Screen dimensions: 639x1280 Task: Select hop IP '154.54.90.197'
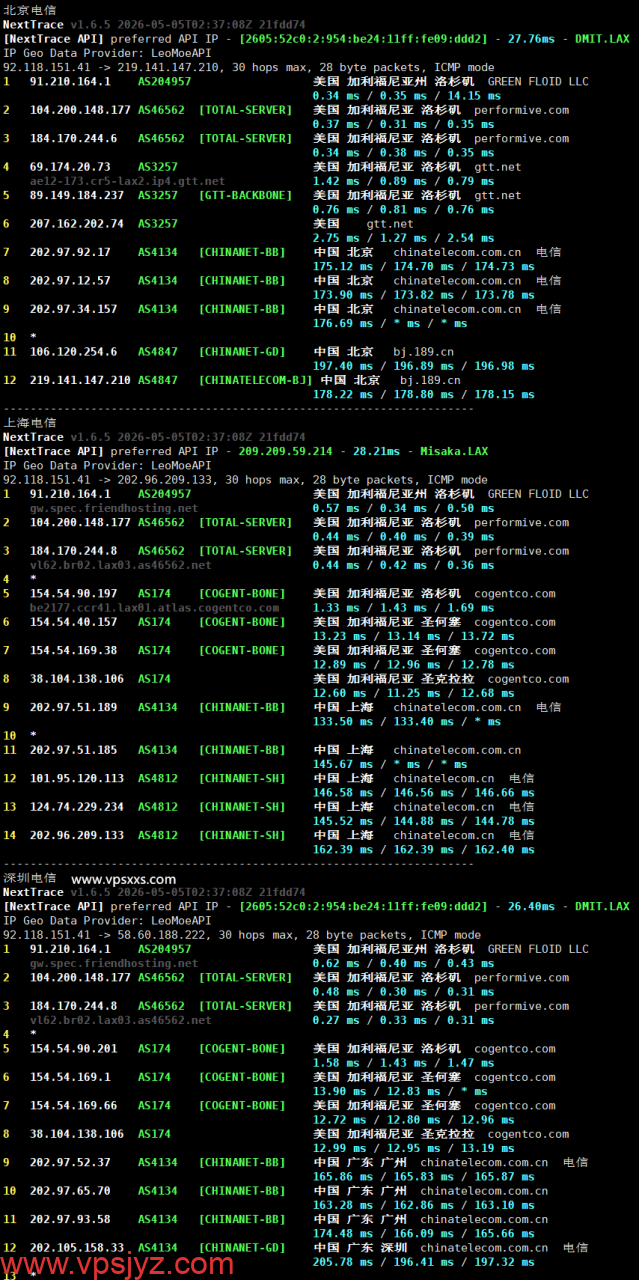(73, 593)
